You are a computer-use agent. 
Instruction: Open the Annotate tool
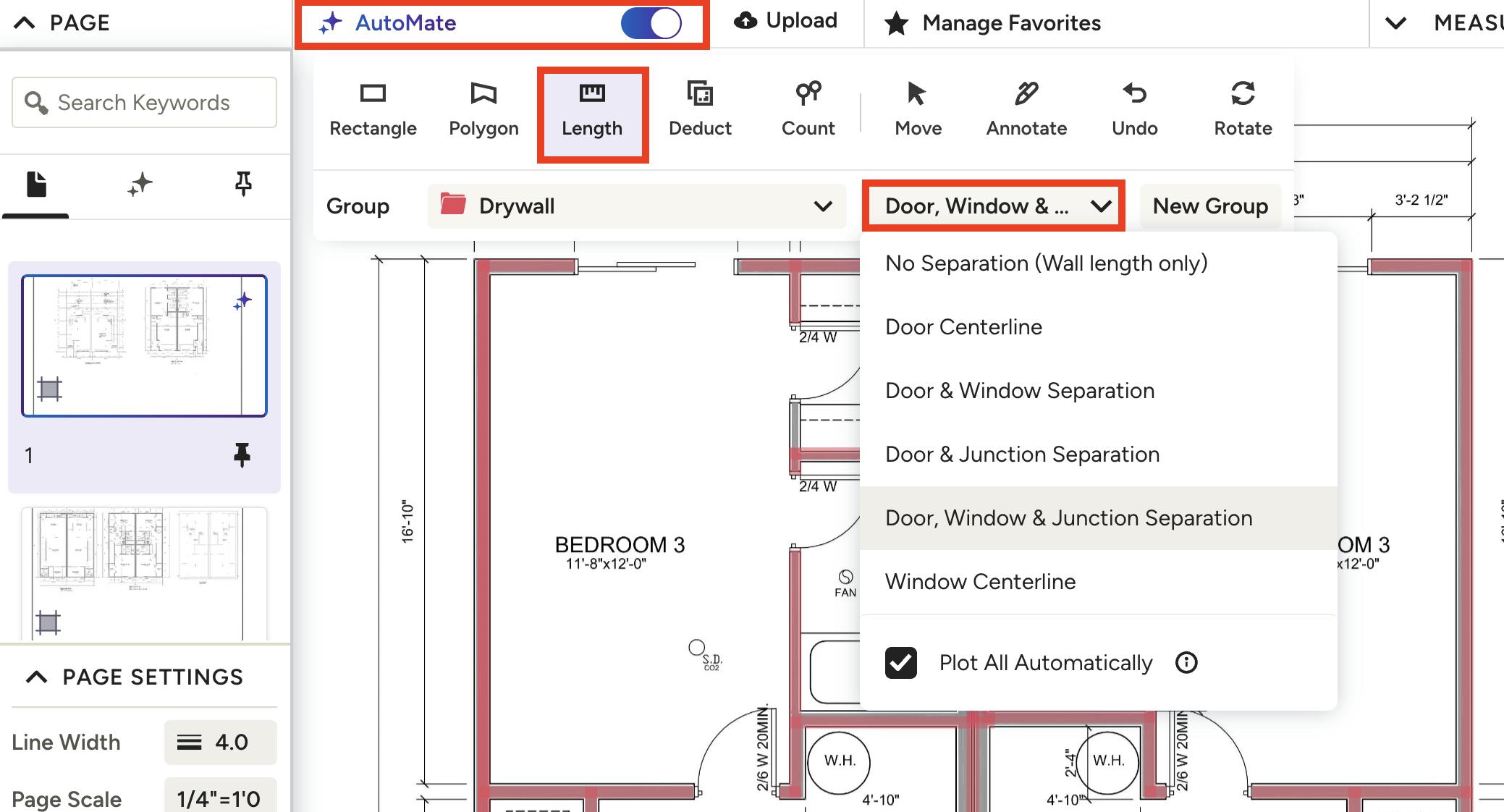[x=1026, y=110]
